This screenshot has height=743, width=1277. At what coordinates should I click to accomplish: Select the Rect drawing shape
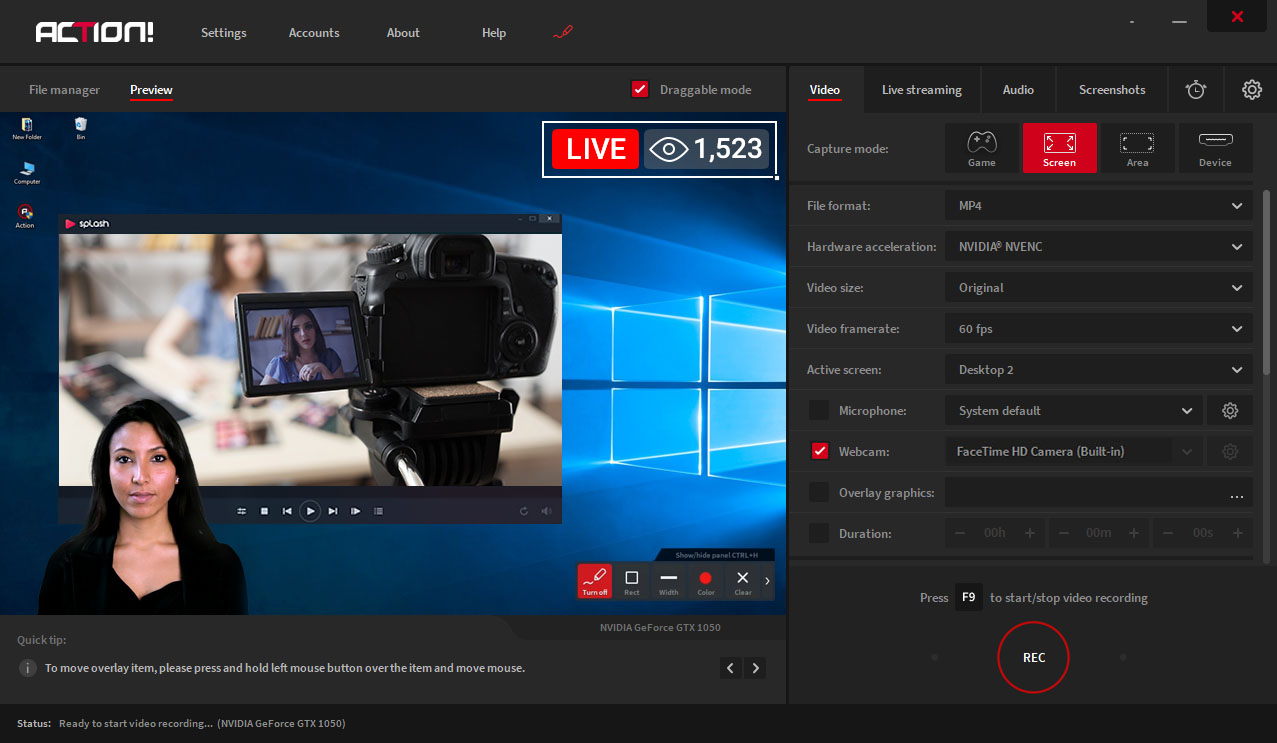click(x=631, y=580)
